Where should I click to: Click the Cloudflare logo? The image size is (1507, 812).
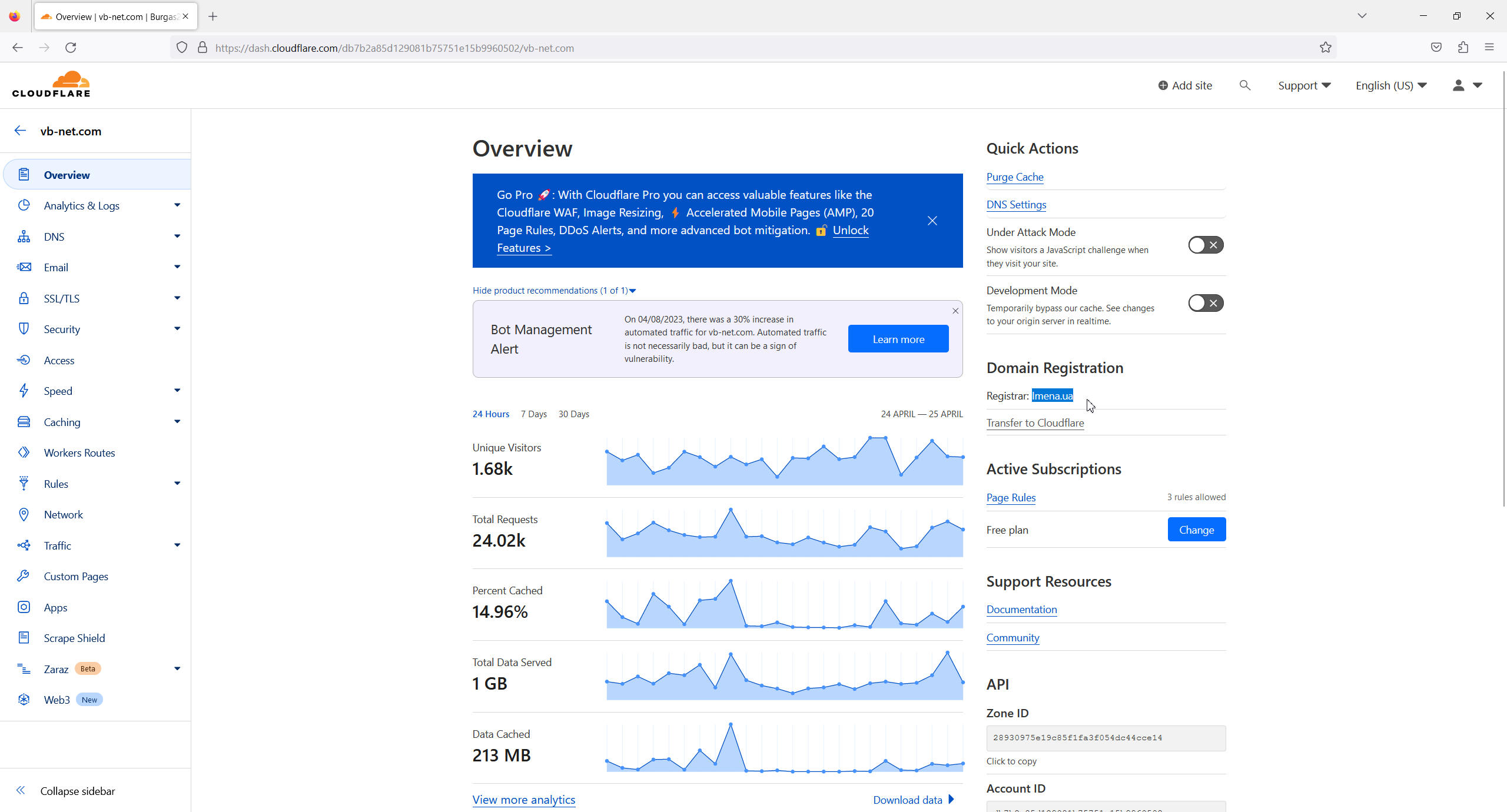(x=51, y=84)
